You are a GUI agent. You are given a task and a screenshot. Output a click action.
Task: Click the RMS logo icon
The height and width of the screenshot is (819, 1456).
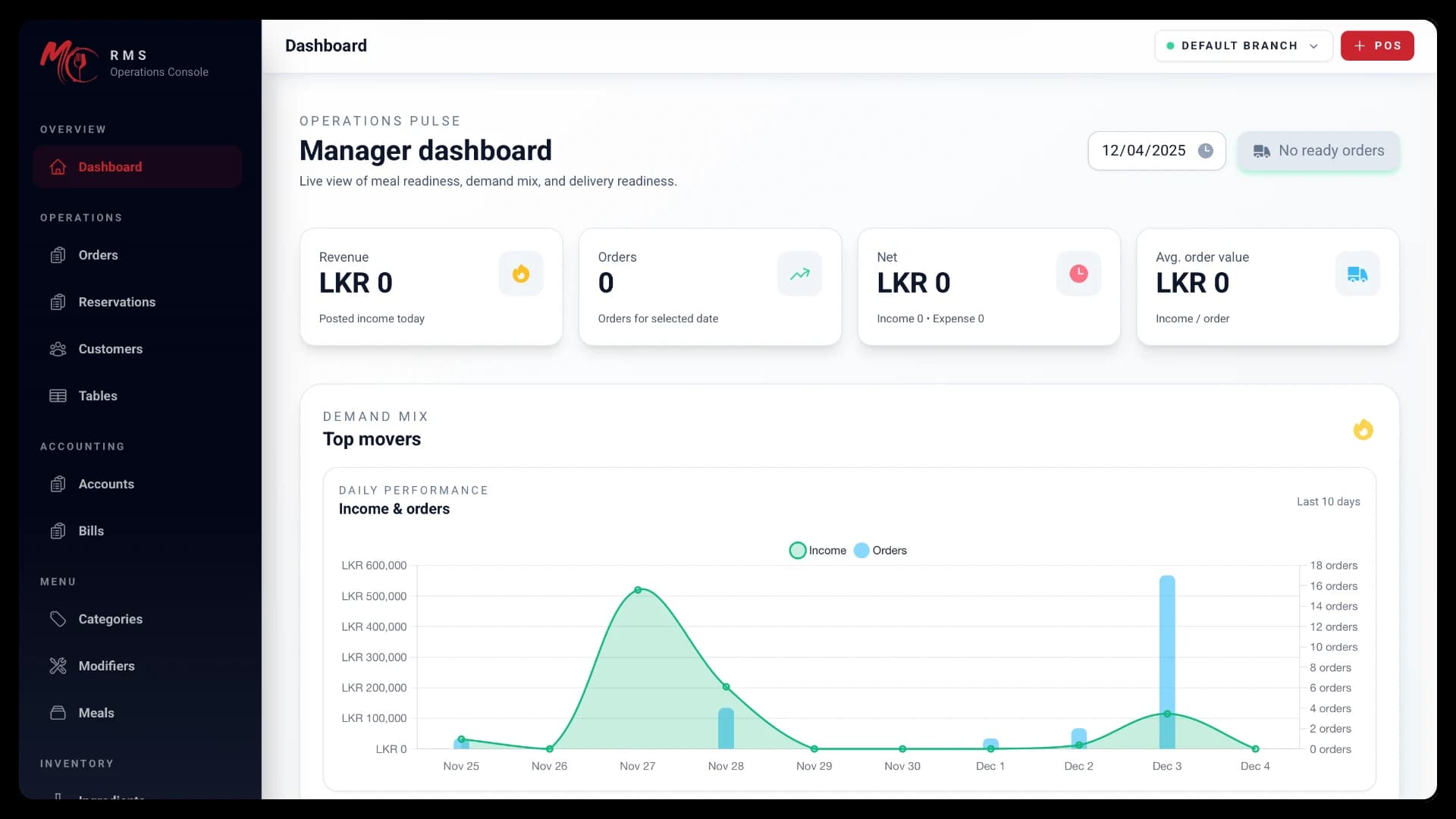pos(68,61)
